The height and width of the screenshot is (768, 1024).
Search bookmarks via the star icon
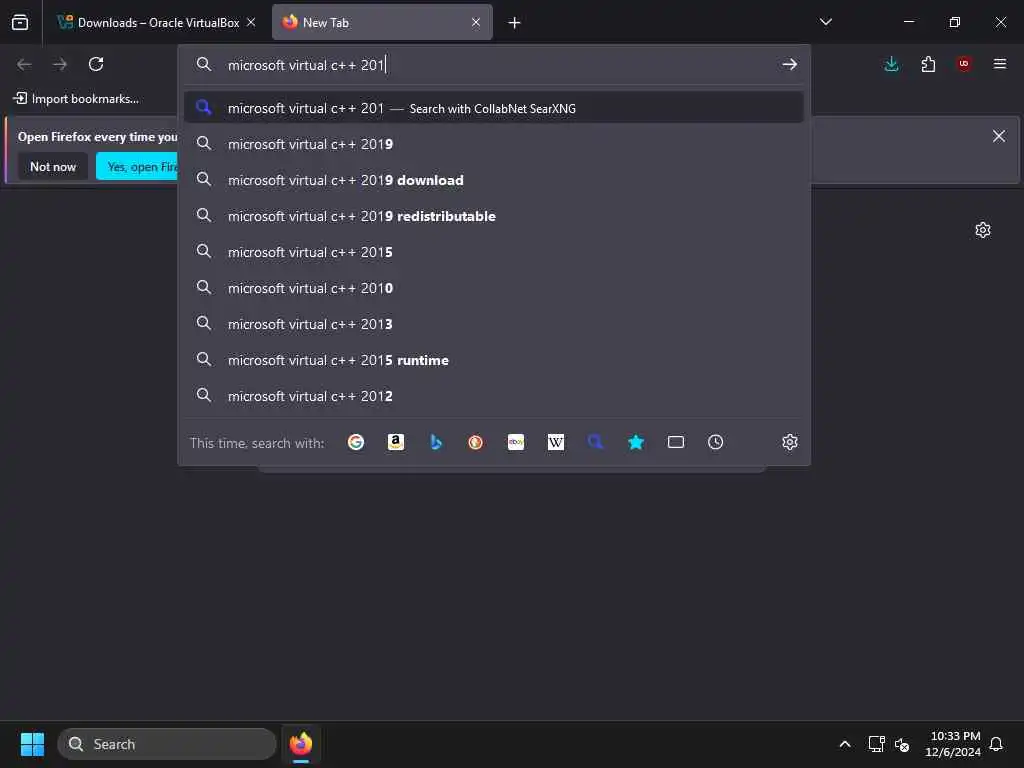pos(636,442)
